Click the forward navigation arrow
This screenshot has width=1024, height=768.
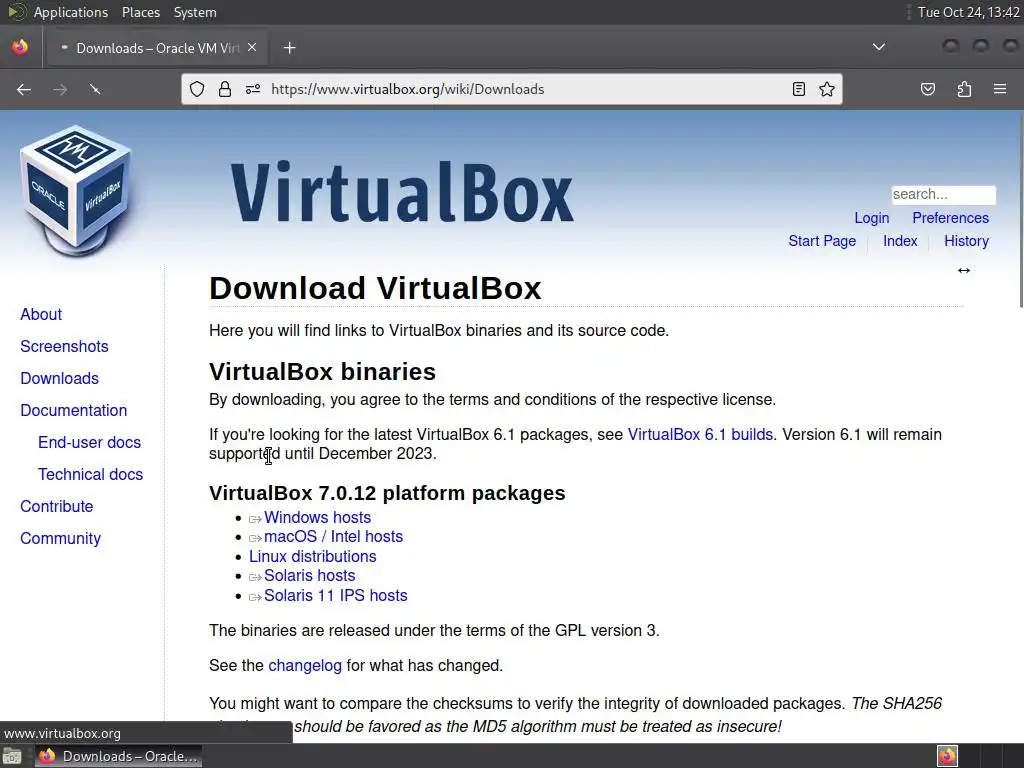(x=60, y=89)
